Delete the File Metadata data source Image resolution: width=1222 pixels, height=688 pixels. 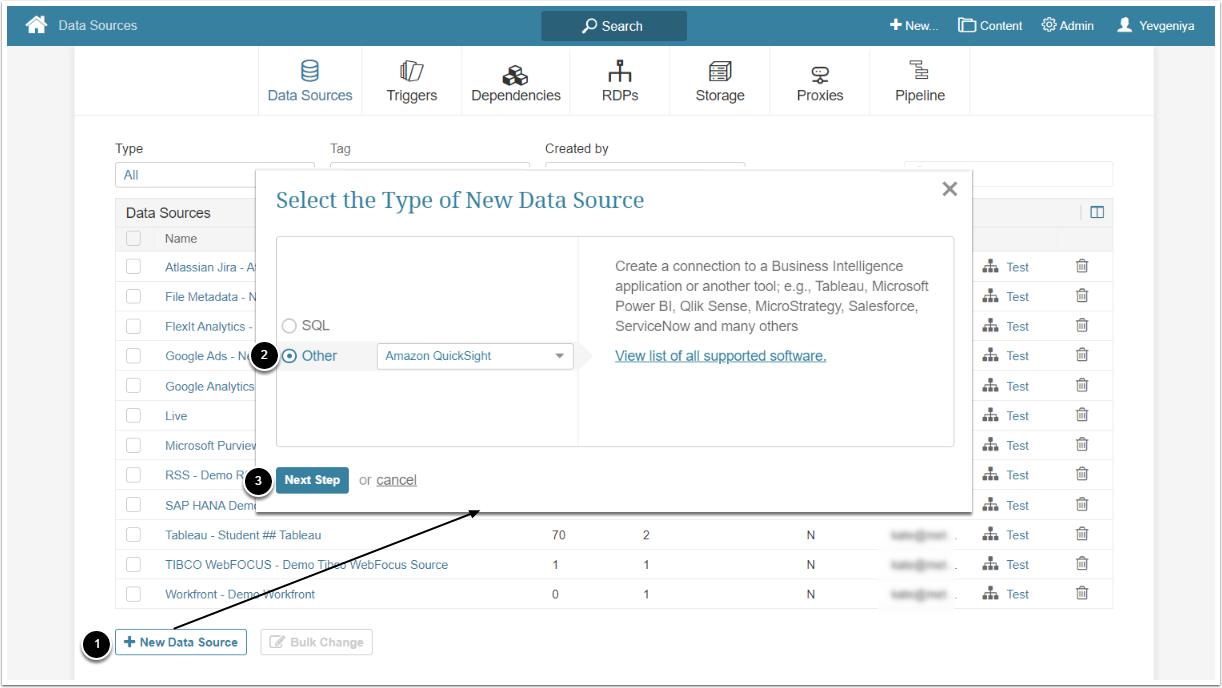tap(1082, 297)
